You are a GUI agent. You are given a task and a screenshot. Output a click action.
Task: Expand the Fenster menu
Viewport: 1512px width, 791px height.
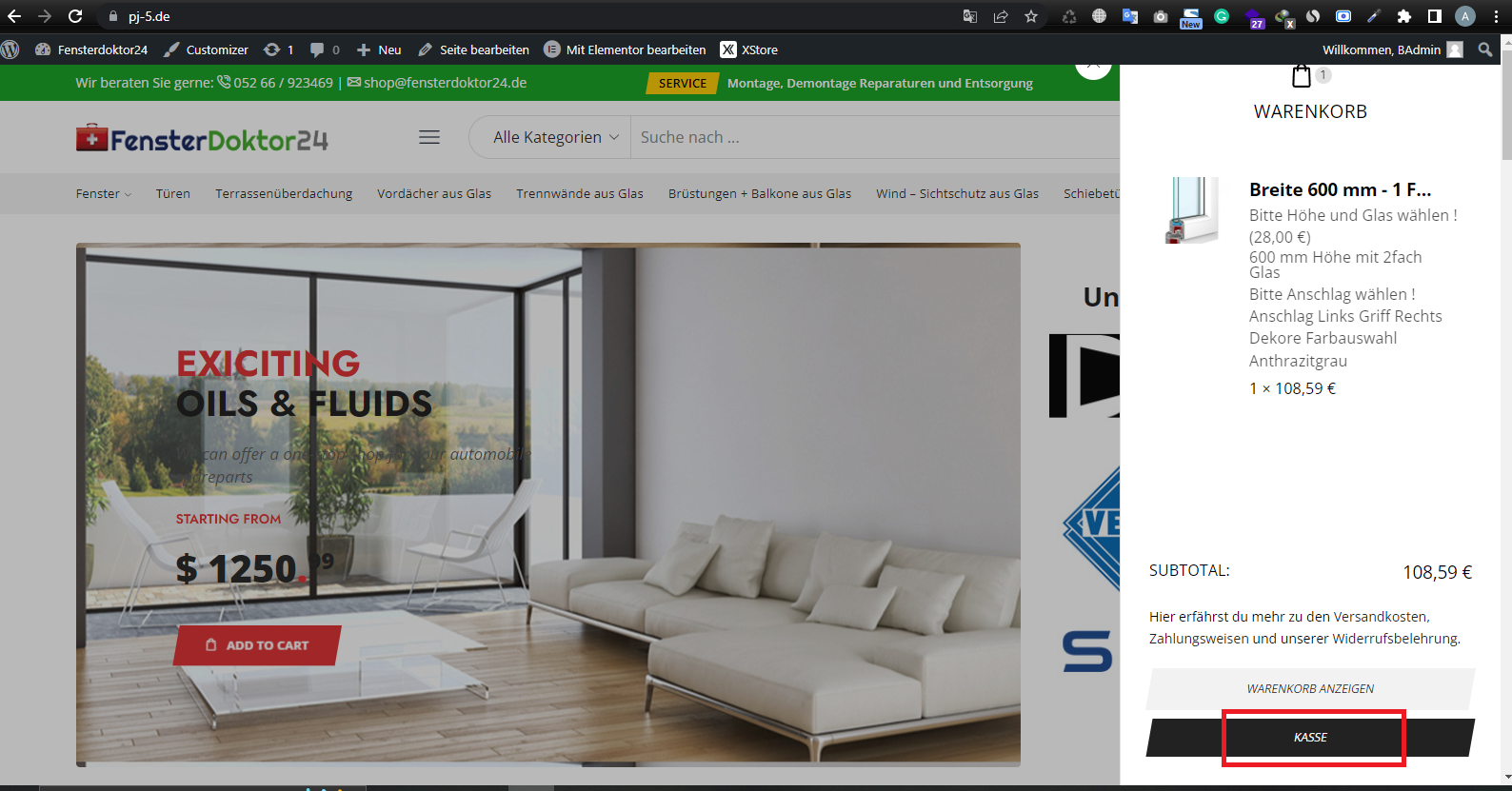click(104, 193)
